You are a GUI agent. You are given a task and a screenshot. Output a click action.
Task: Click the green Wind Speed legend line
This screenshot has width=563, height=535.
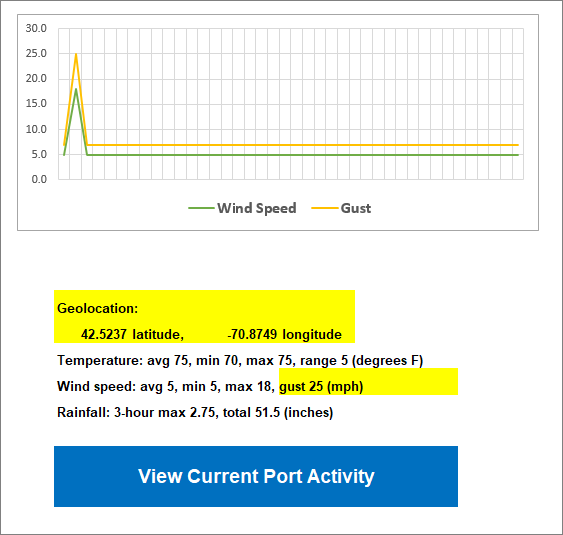201,208
